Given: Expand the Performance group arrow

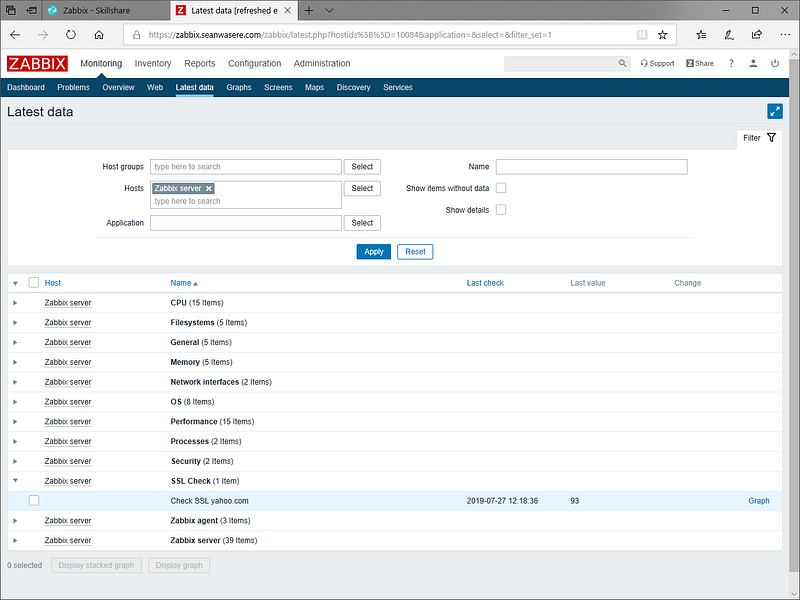Looking at the screenshot, I should [15, 422].
